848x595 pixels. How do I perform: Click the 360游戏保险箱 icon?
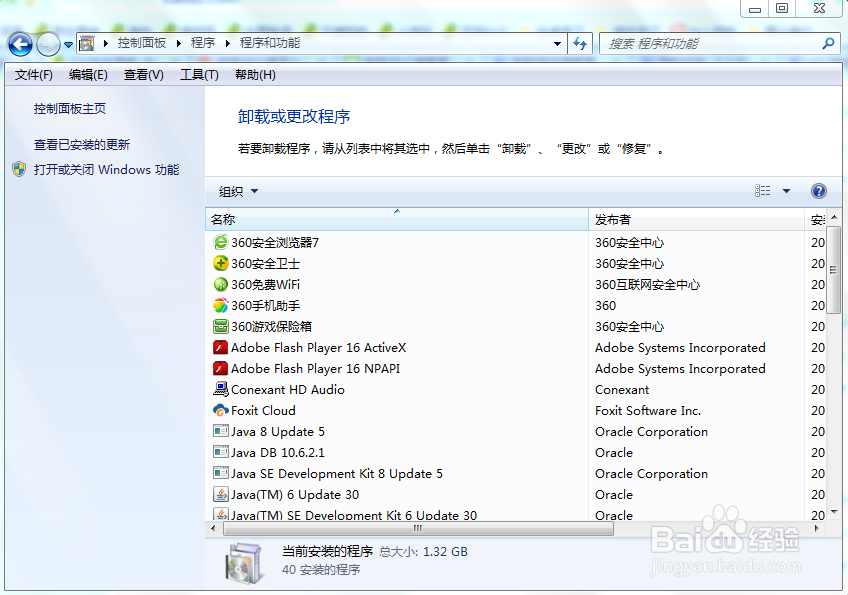(221, 326)
